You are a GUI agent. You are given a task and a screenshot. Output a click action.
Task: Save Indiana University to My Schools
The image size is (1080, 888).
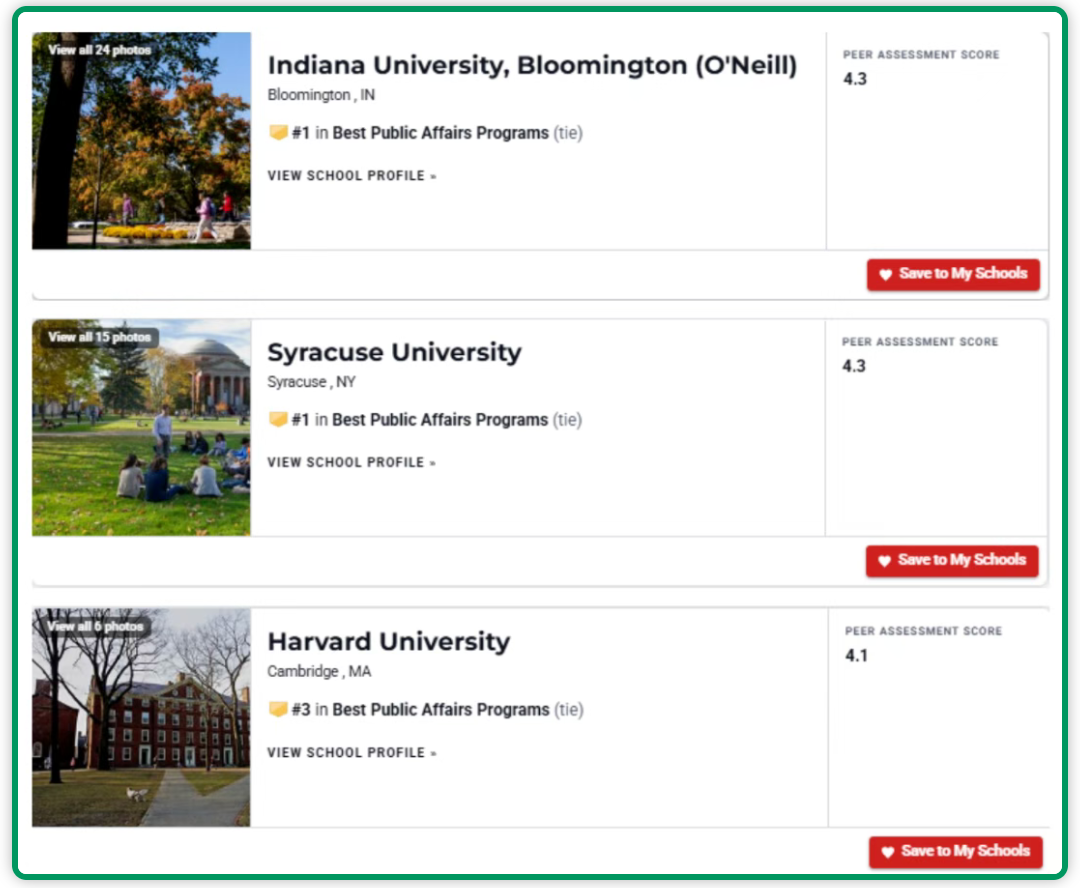[953, 274]
